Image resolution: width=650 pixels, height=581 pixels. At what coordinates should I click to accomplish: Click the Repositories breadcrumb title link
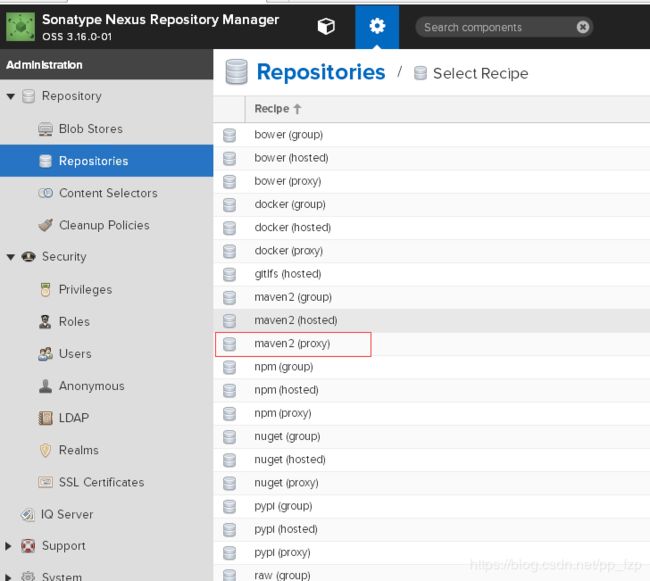tap(321, 72)
